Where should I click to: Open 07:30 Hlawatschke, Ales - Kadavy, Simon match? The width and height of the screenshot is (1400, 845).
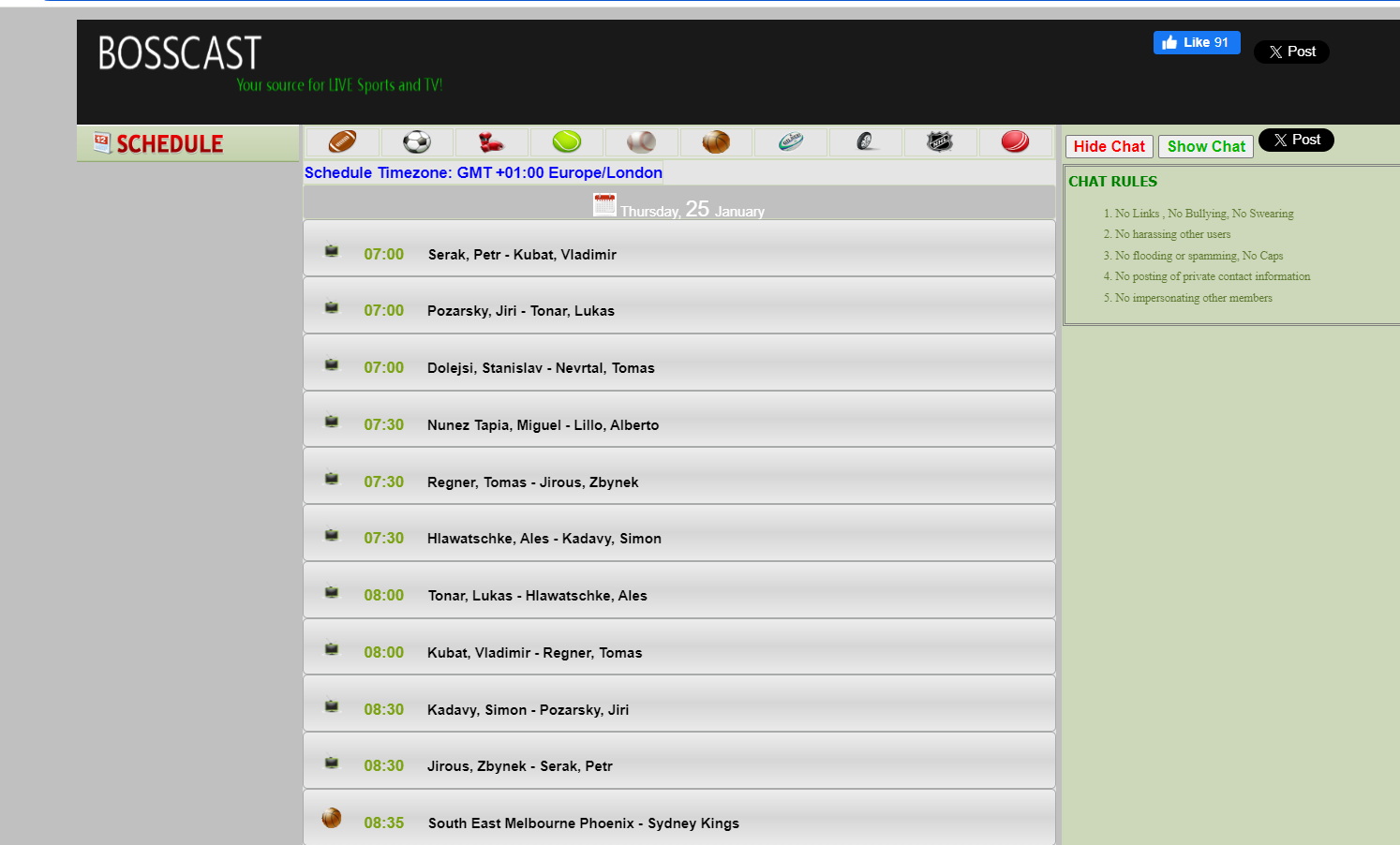[679, 533]
